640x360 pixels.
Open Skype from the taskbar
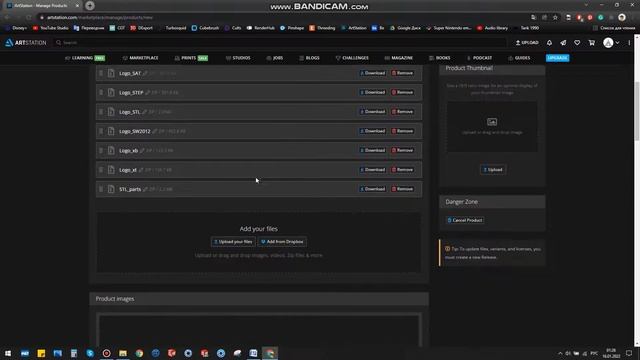pos(90,353)
